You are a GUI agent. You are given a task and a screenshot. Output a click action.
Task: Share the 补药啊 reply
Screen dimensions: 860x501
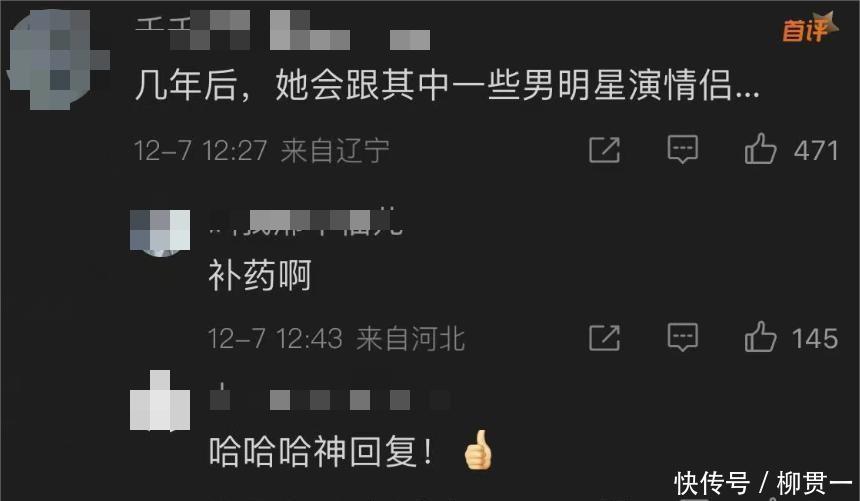(604, 337)
